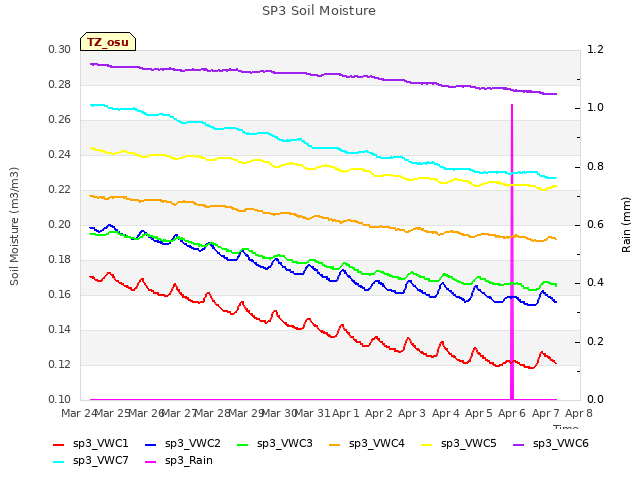Click the Apr 4 x-axis date label
Image resolution: width=640 pixels, height=480 pixels.
point(445,413)
